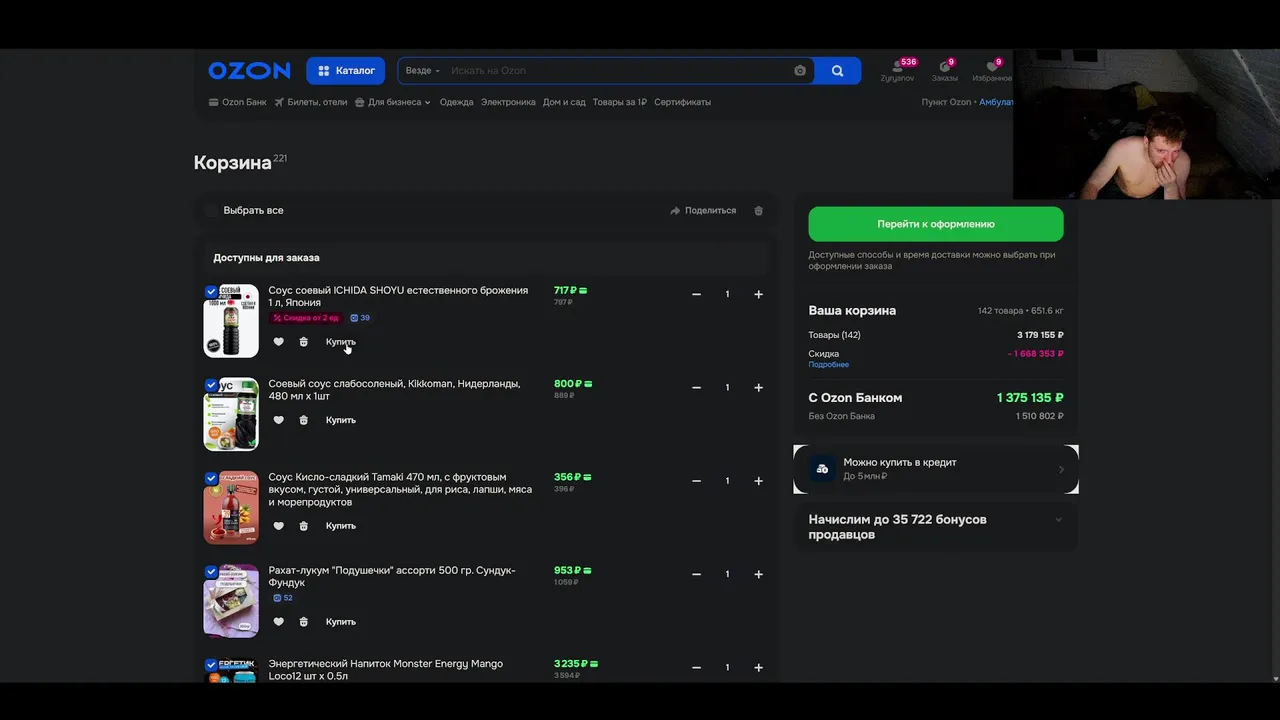Delete the Рахат-лукум item with trash icon
The image size is (1280, 720).
coord(304,622)
